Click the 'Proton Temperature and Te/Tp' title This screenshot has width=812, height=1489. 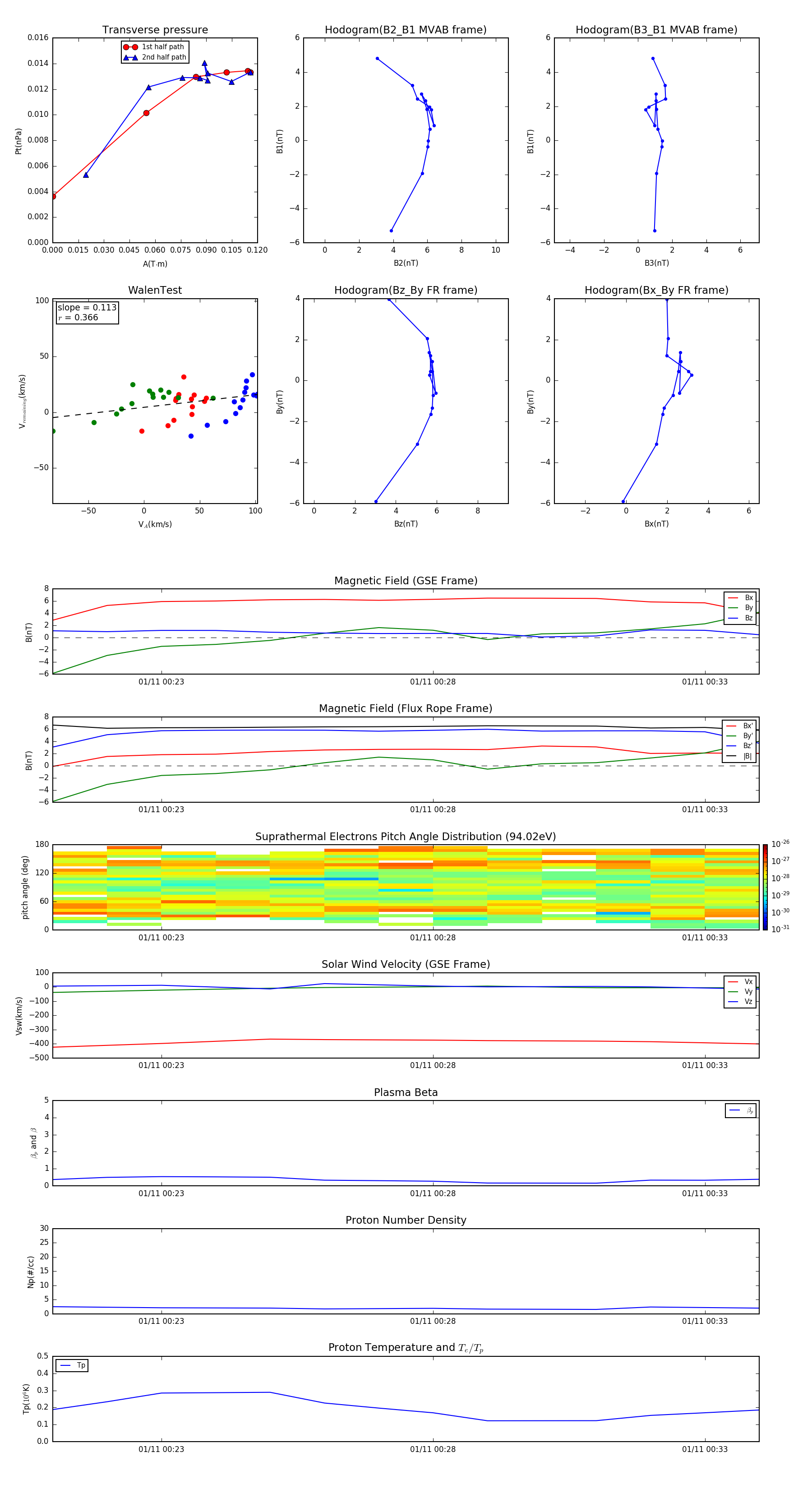406,1348
